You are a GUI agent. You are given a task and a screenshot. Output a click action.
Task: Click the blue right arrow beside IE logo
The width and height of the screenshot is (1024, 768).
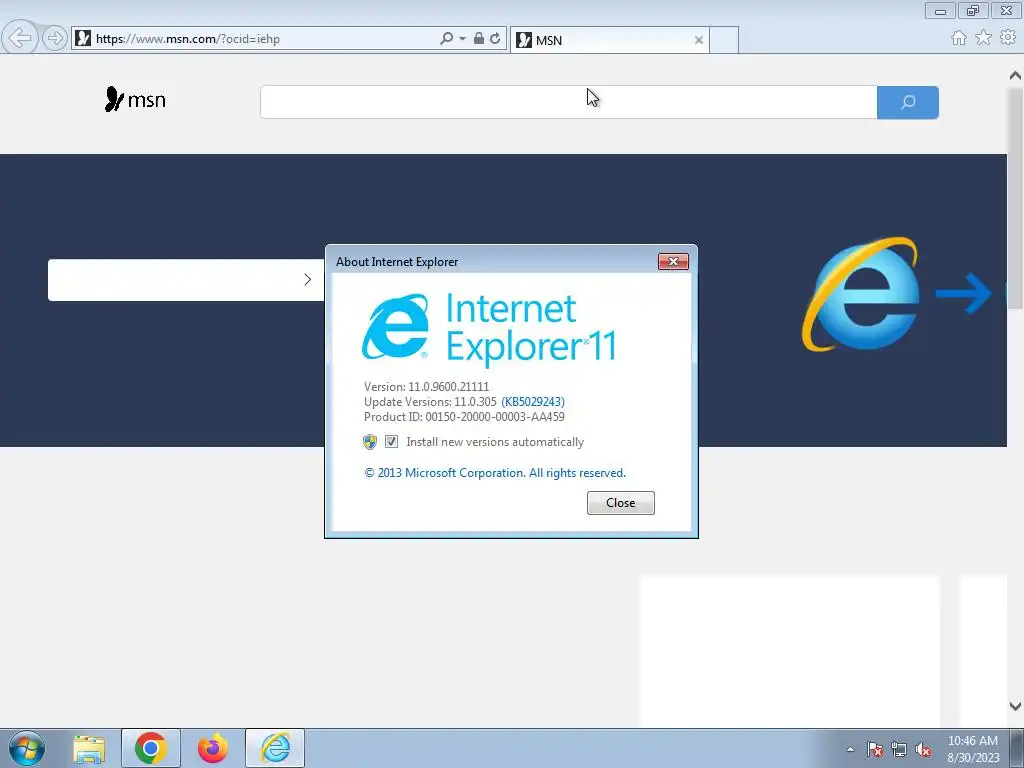pyautogui.click(x=964, y=293)
